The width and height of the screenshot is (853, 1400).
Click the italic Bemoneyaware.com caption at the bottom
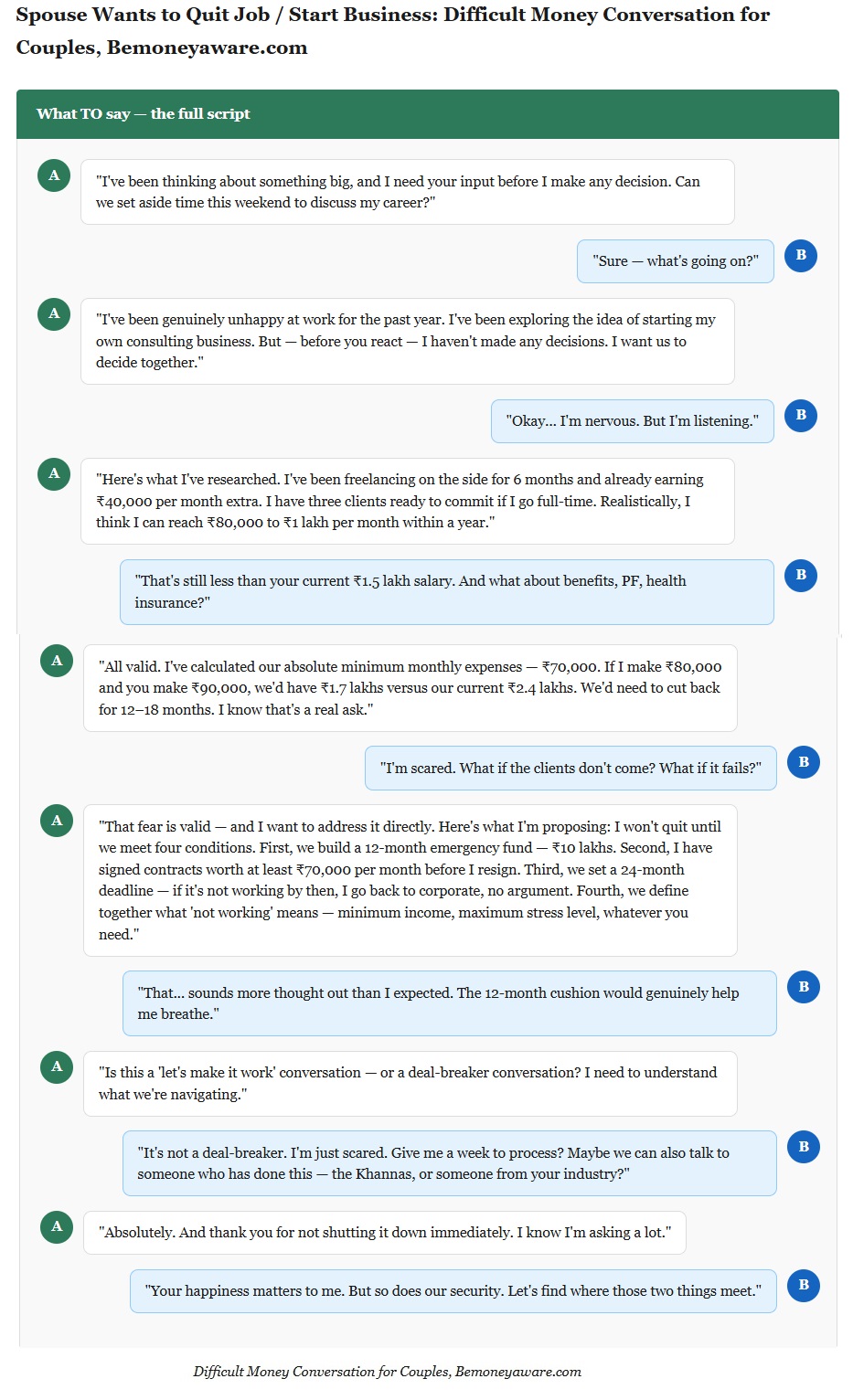pos(388,1372)
